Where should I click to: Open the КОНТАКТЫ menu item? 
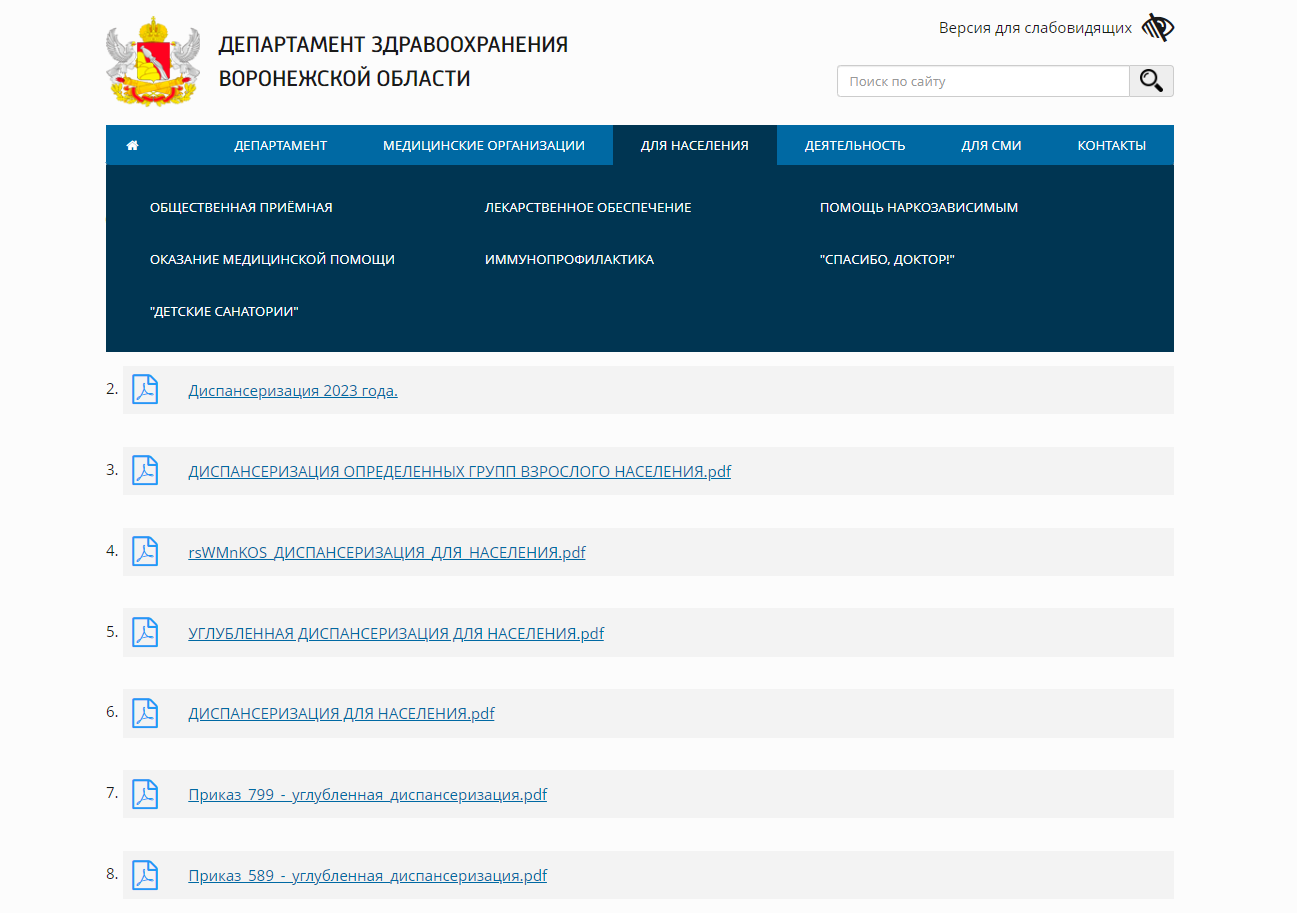click(x=1111, y=145)
